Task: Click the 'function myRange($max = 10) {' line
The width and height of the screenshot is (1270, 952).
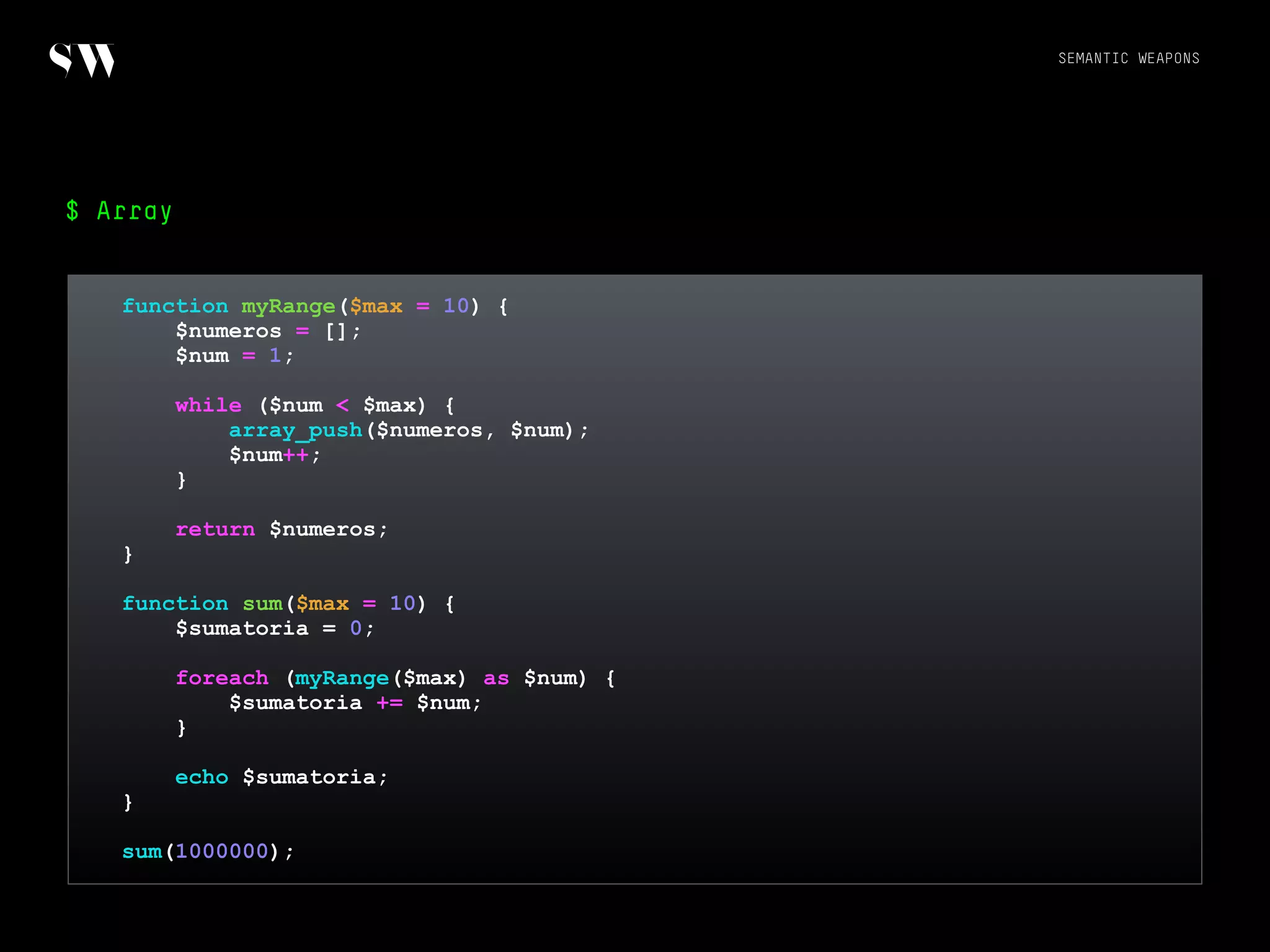Action: coord(315,306)
